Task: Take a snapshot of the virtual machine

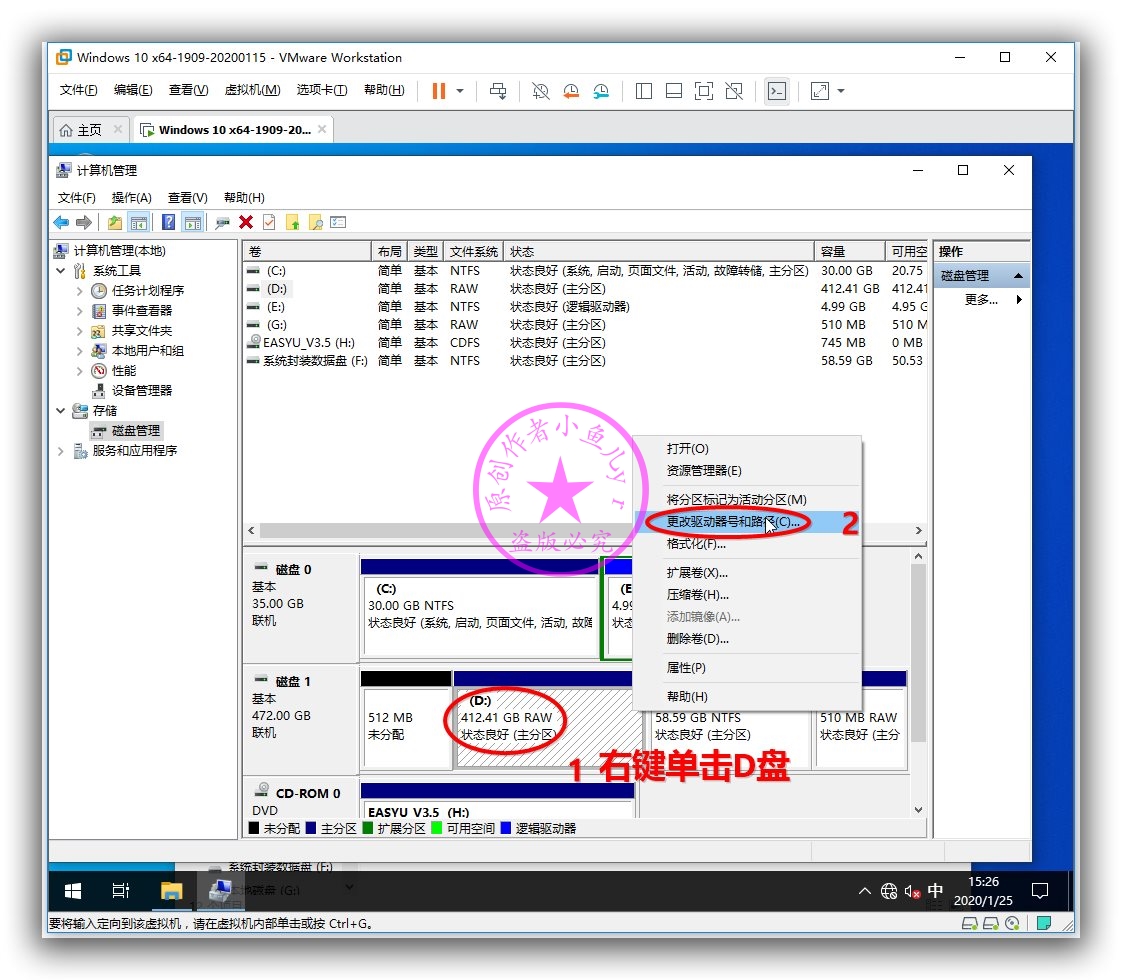Action: pyautogui.click(x=541, y=91)
